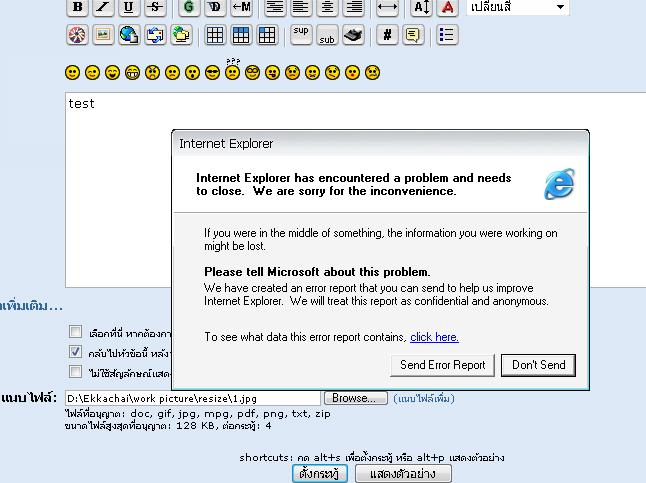Insert FTP link icon

pyautogui.click(x=181, y=35)
